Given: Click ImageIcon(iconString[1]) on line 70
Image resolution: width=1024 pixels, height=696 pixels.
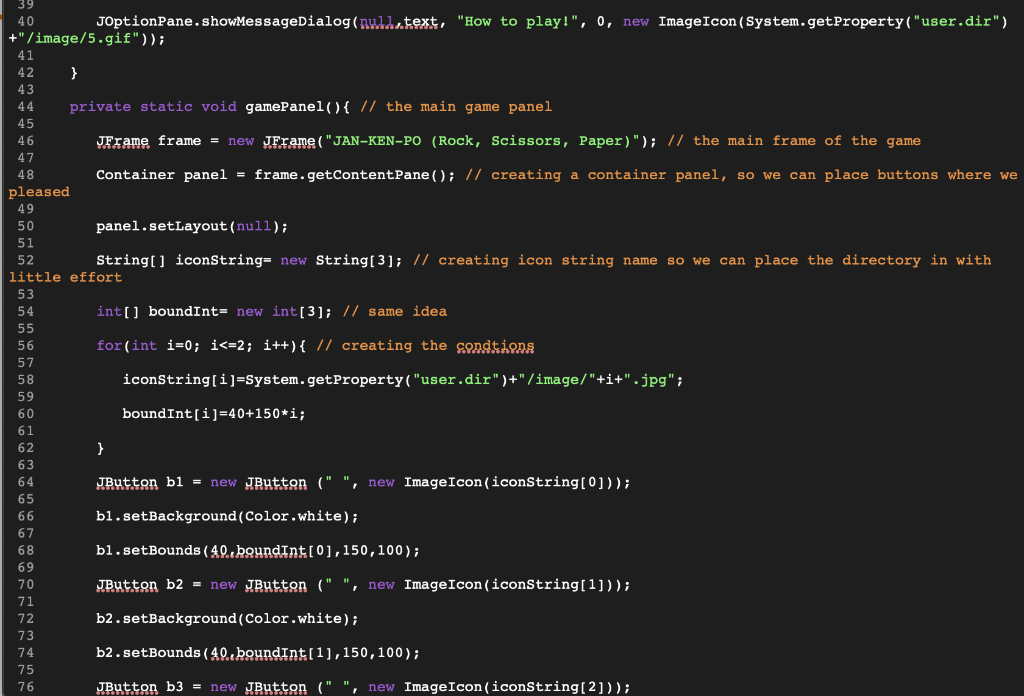Looking at the screenshot, I should (x=513, y=584).
